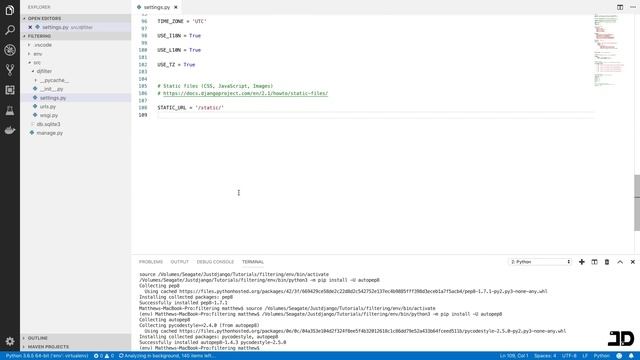Open the Extensions view

10,90
